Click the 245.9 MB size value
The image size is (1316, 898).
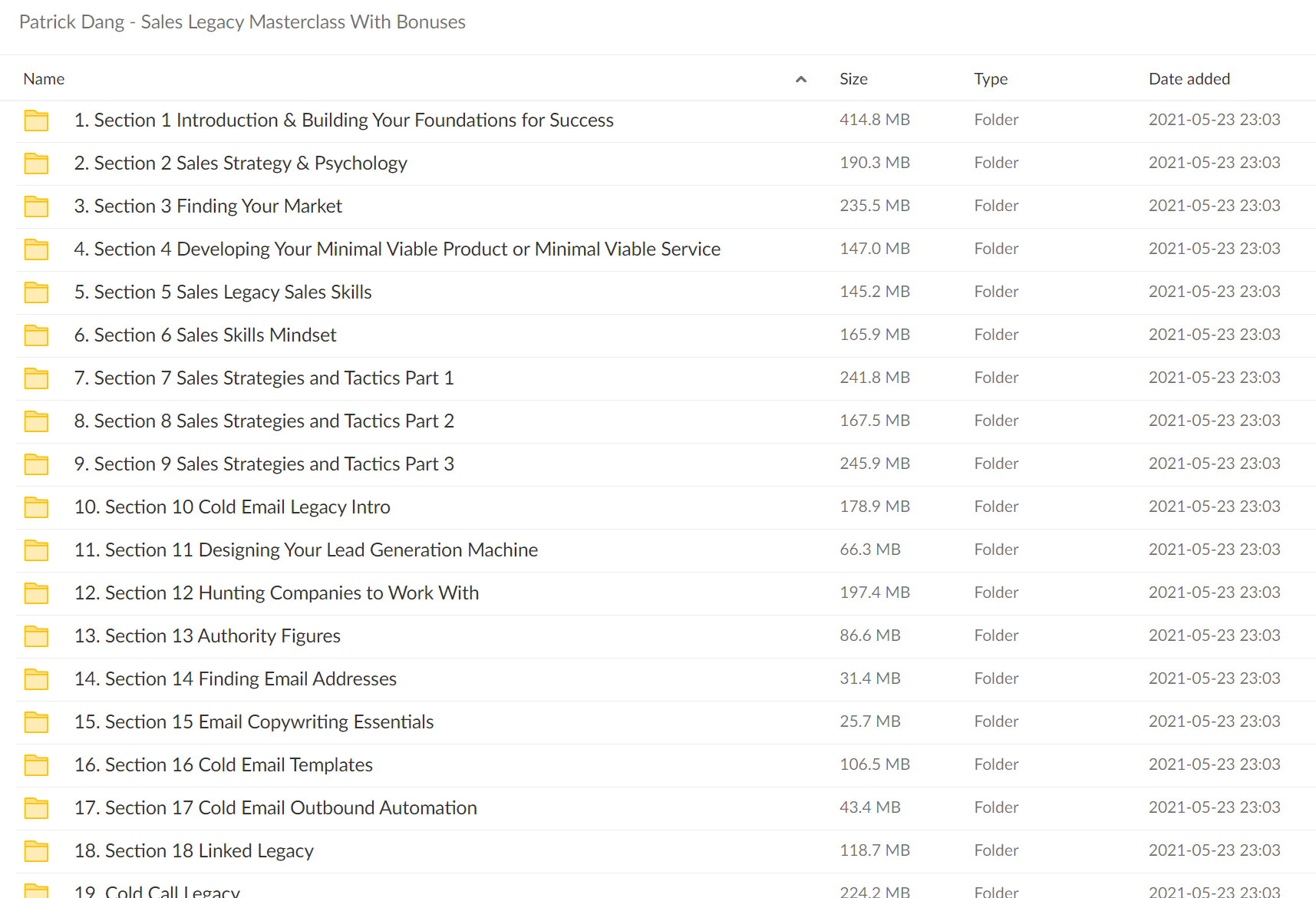[x=875, y=464]
